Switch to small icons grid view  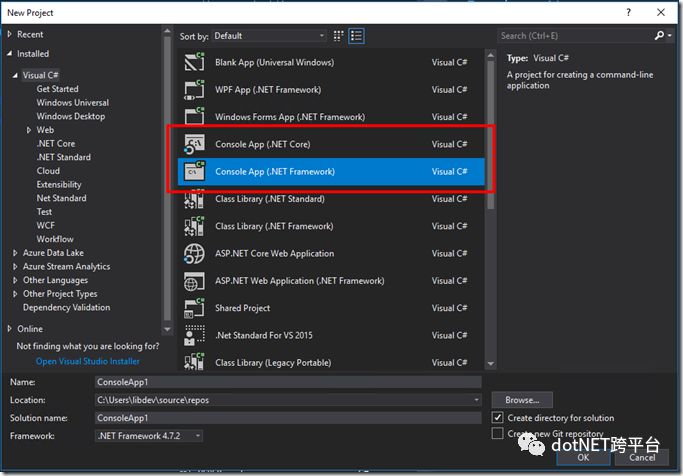click(338, 36)
